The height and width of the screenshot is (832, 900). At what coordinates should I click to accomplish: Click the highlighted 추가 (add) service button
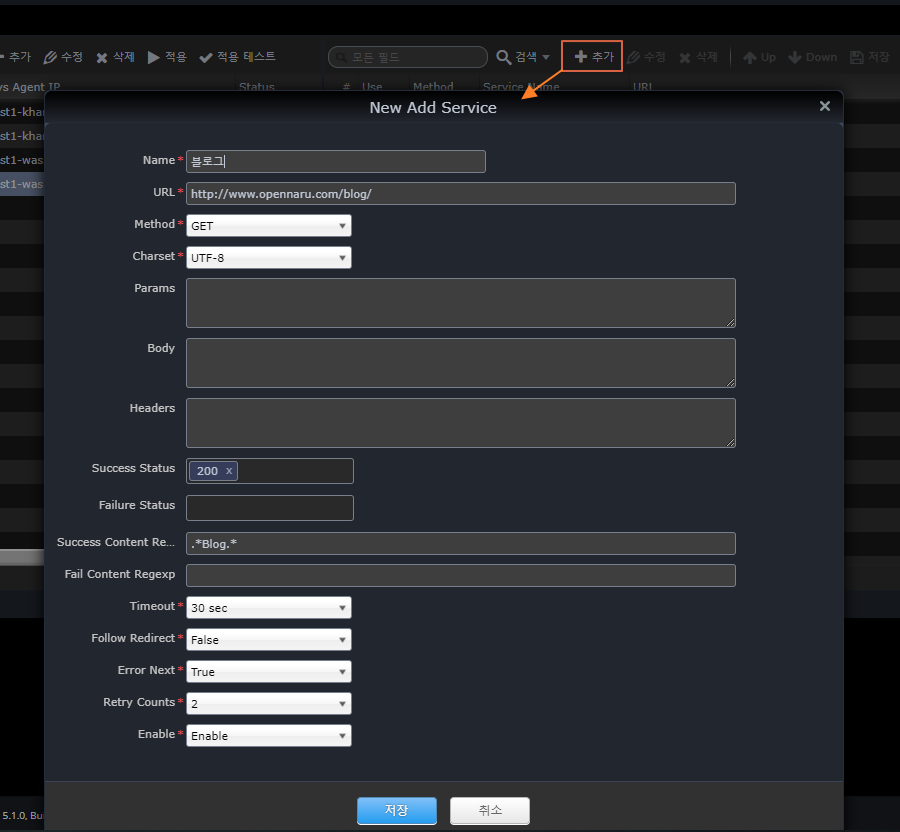[592, 57]
